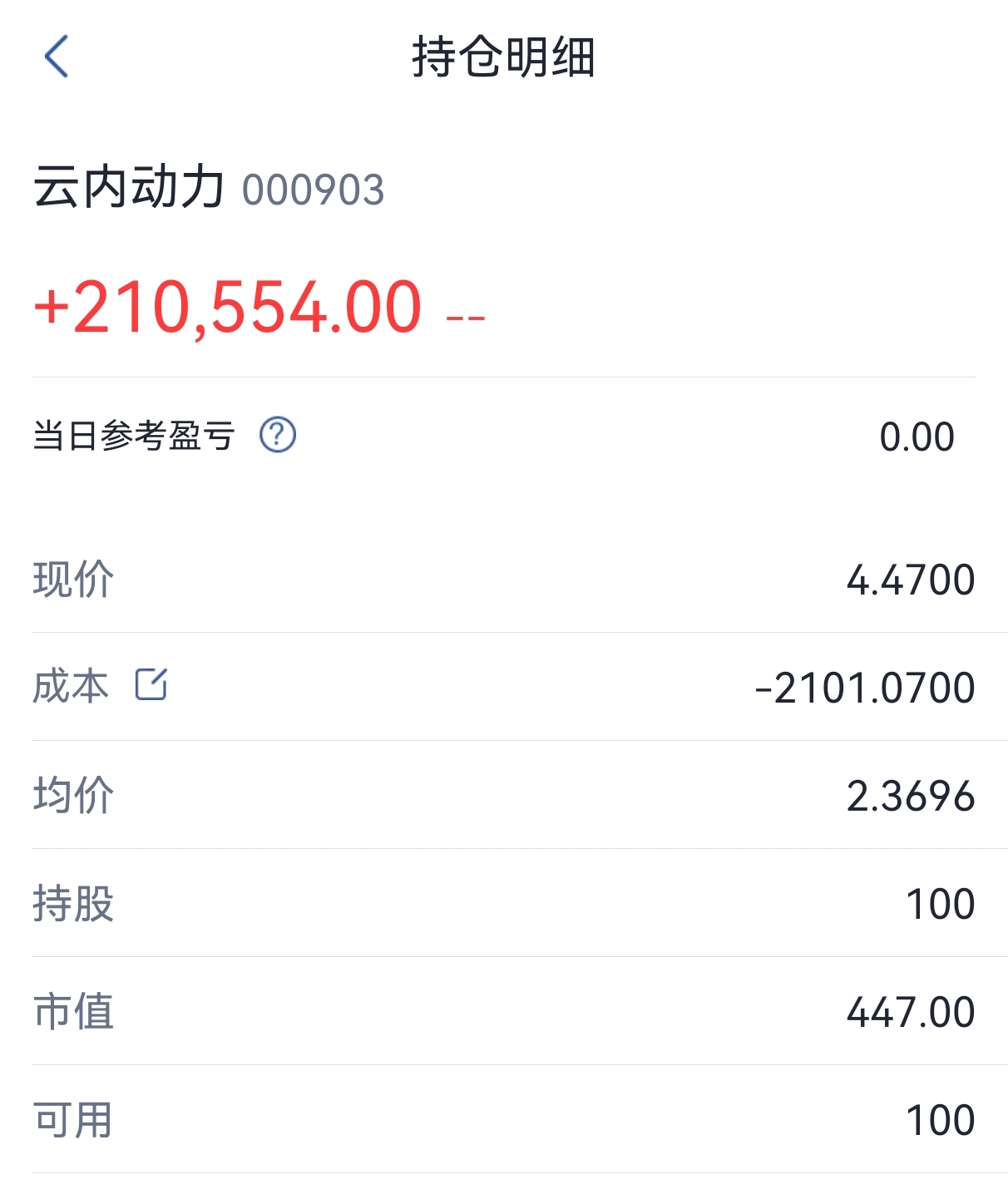This screenshot has height=1194, width=1008.
Task: Select the 现价 row label
Action: coord(73,580)
